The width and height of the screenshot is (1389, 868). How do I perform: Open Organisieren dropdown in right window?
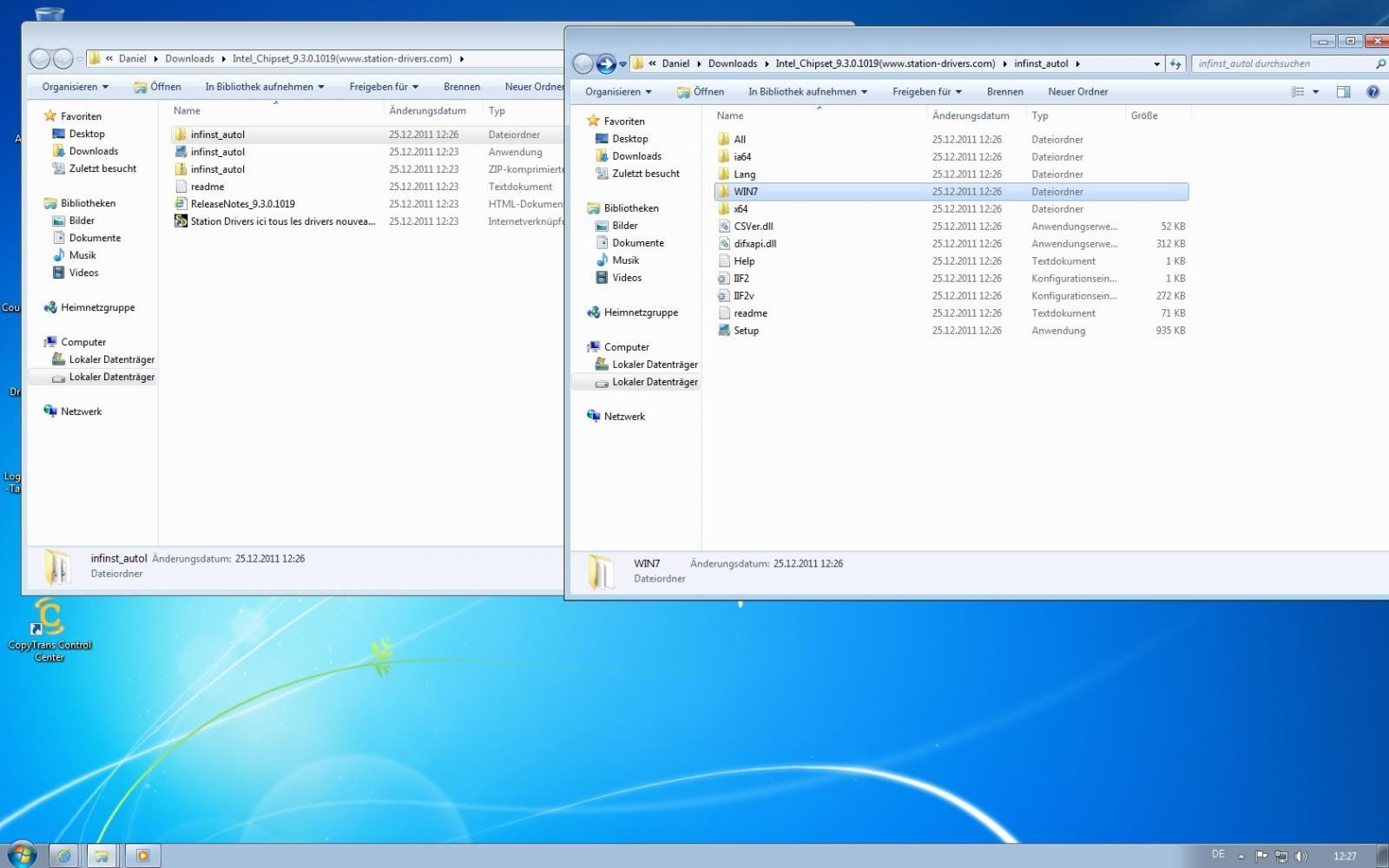618,92
